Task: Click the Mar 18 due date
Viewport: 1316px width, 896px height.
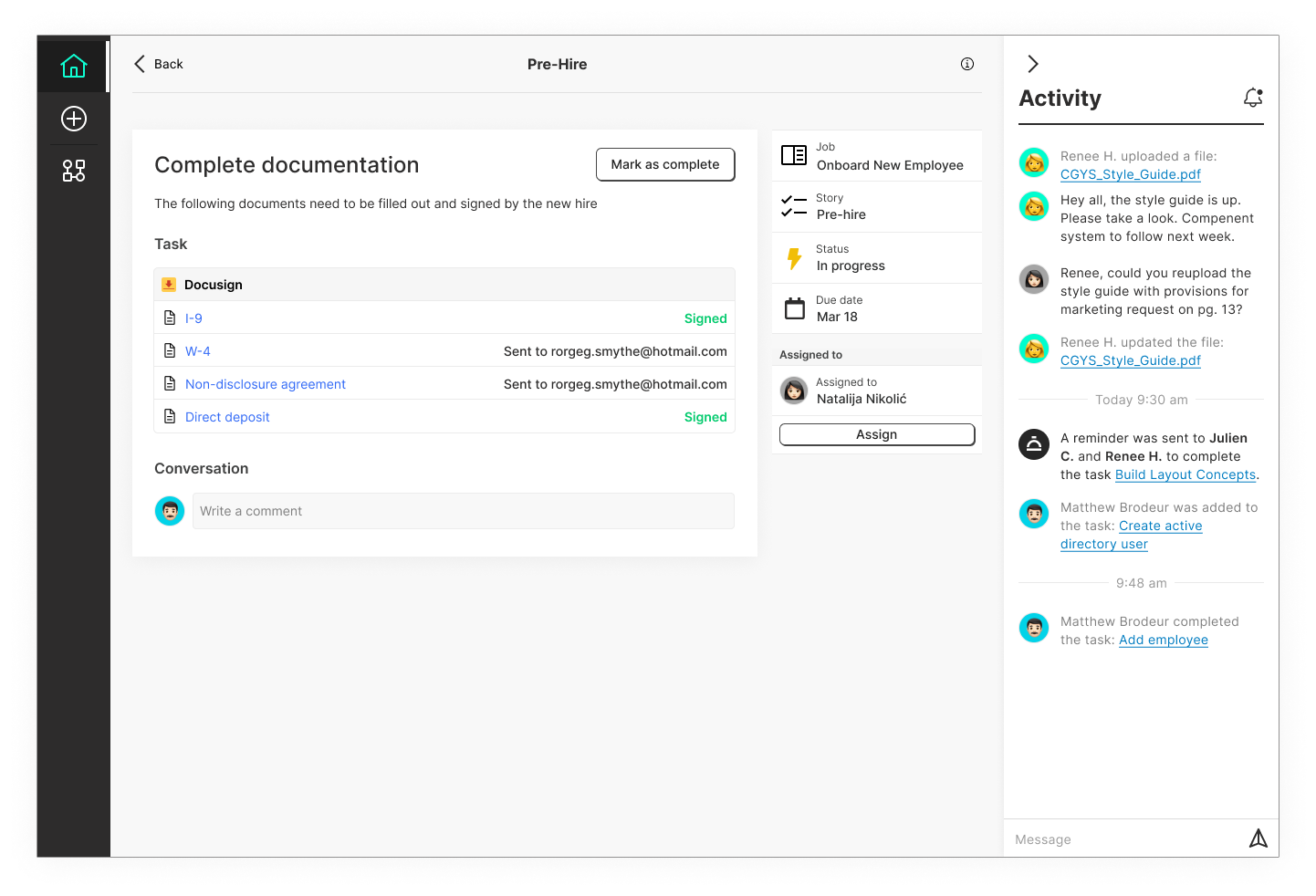Action: [x=837, y=317]
